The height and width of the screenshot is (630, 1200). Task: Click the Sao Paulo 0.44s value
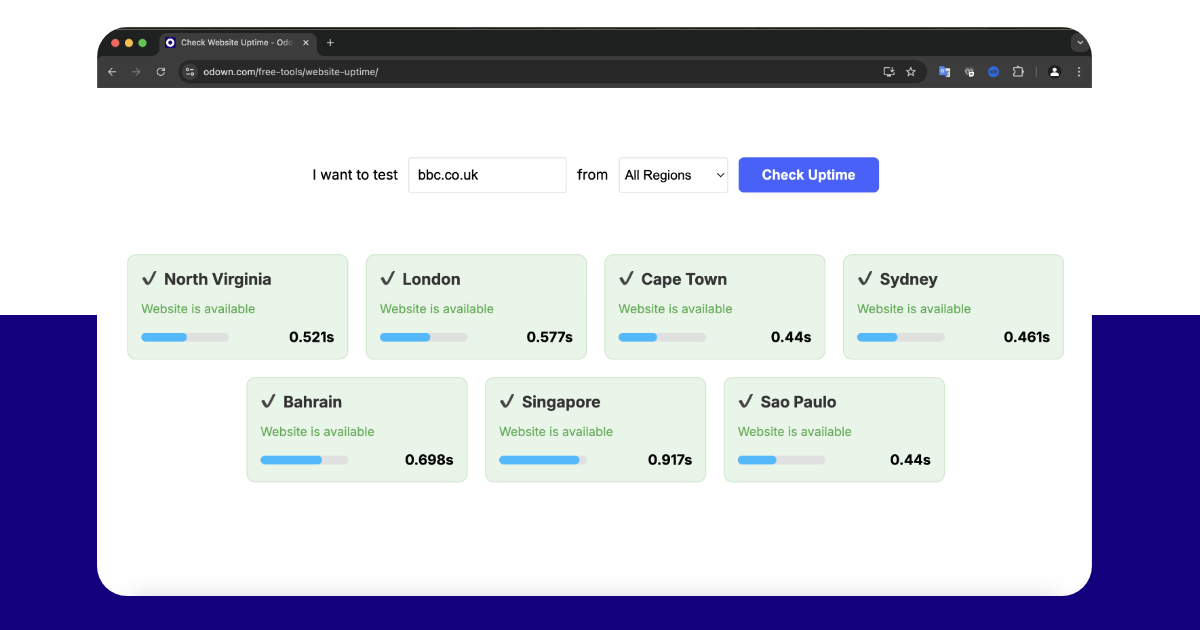pyautogui.click(x=911, y=460)
